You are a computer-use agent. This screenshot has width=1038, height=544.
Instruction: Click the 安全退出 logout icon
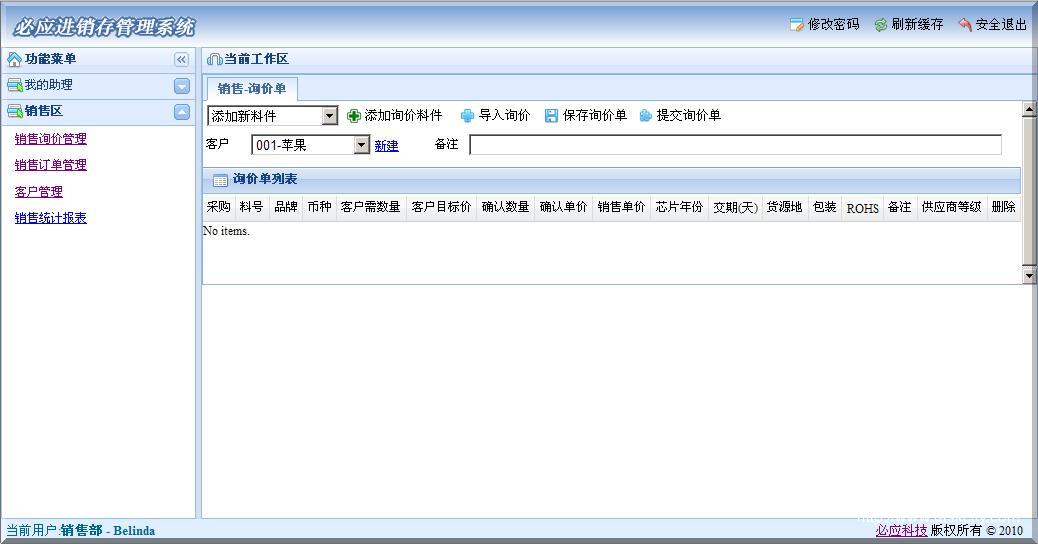(x=965, y=25)
